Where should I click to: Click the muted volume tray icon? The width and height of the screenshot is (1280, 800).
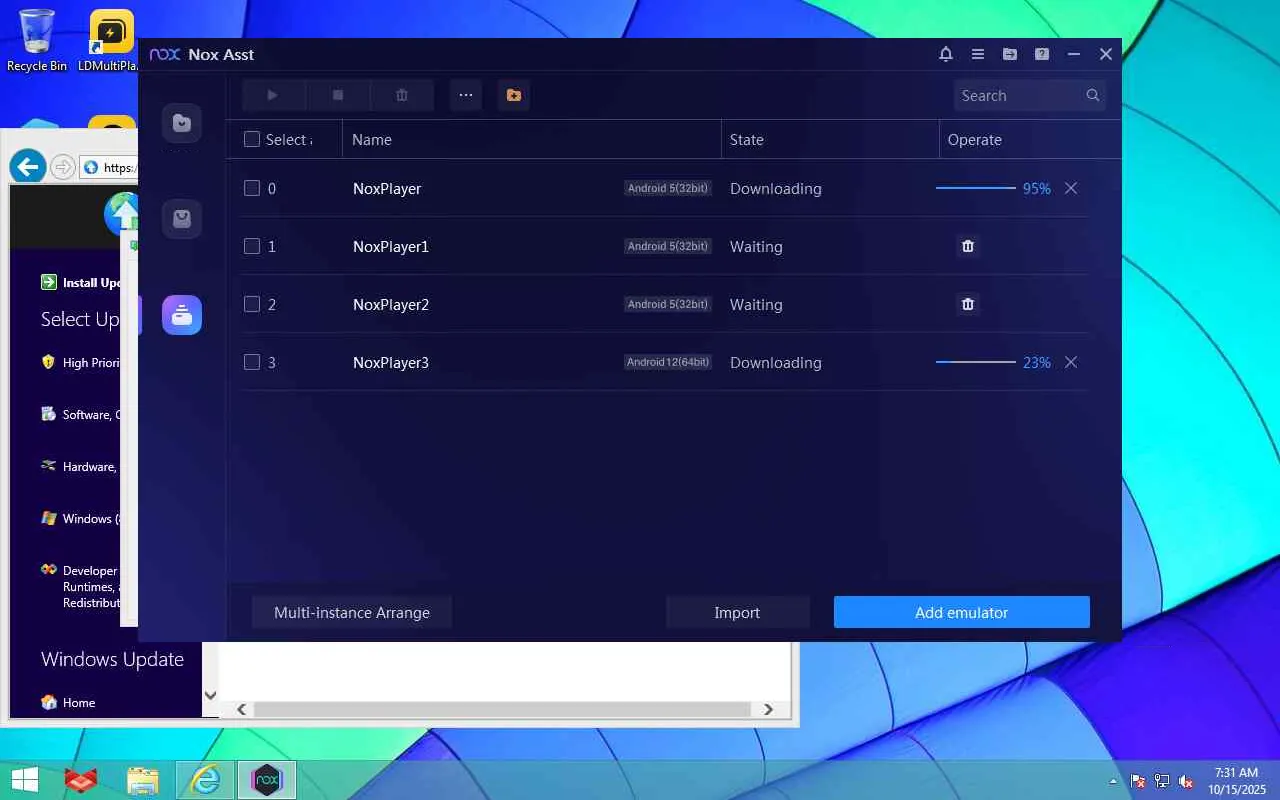tap(1186, 781)
